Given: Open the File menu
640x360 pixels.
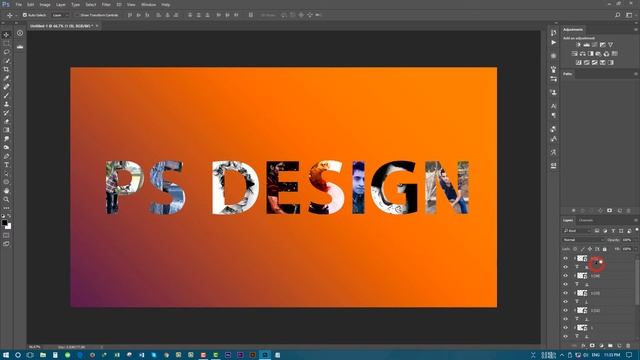Looking at the screenshot, I should (x=18, y=4).
